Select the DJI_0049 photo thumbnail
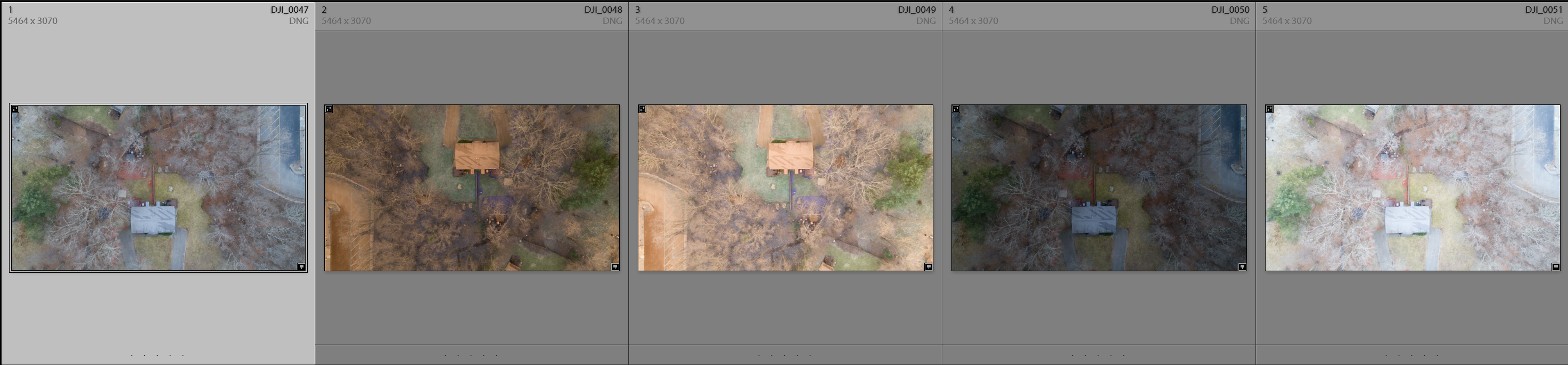 coord(785,188)
